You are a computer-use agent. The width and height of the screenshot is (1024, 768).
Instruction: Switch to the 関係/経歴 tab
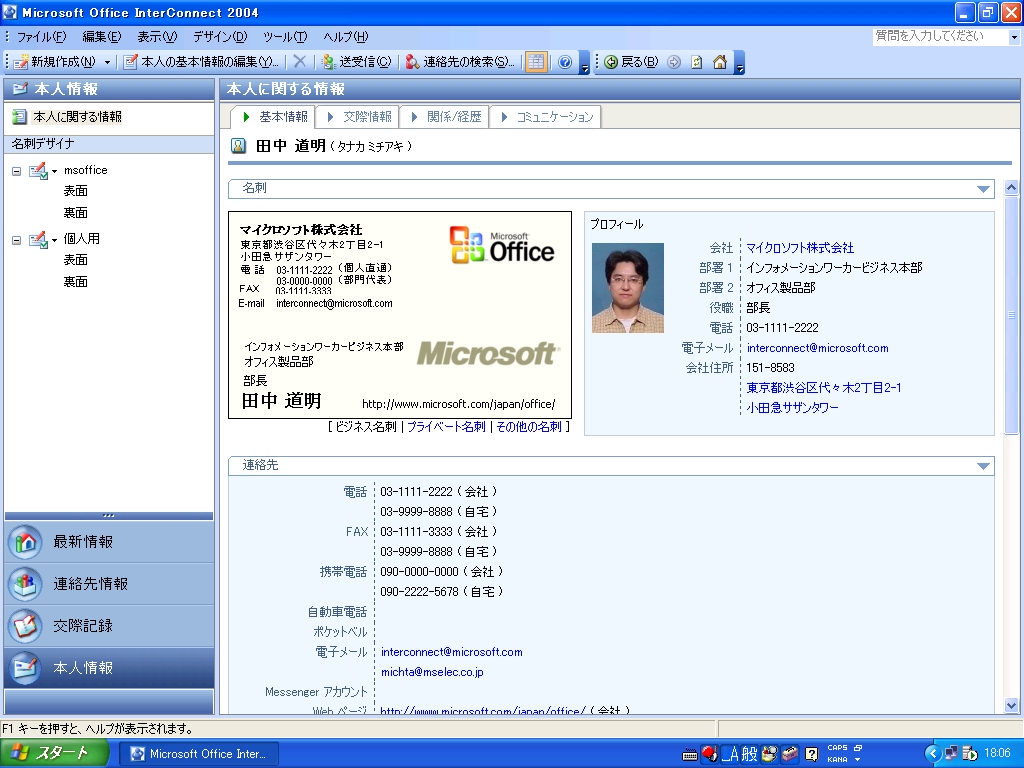click(445, 117)
